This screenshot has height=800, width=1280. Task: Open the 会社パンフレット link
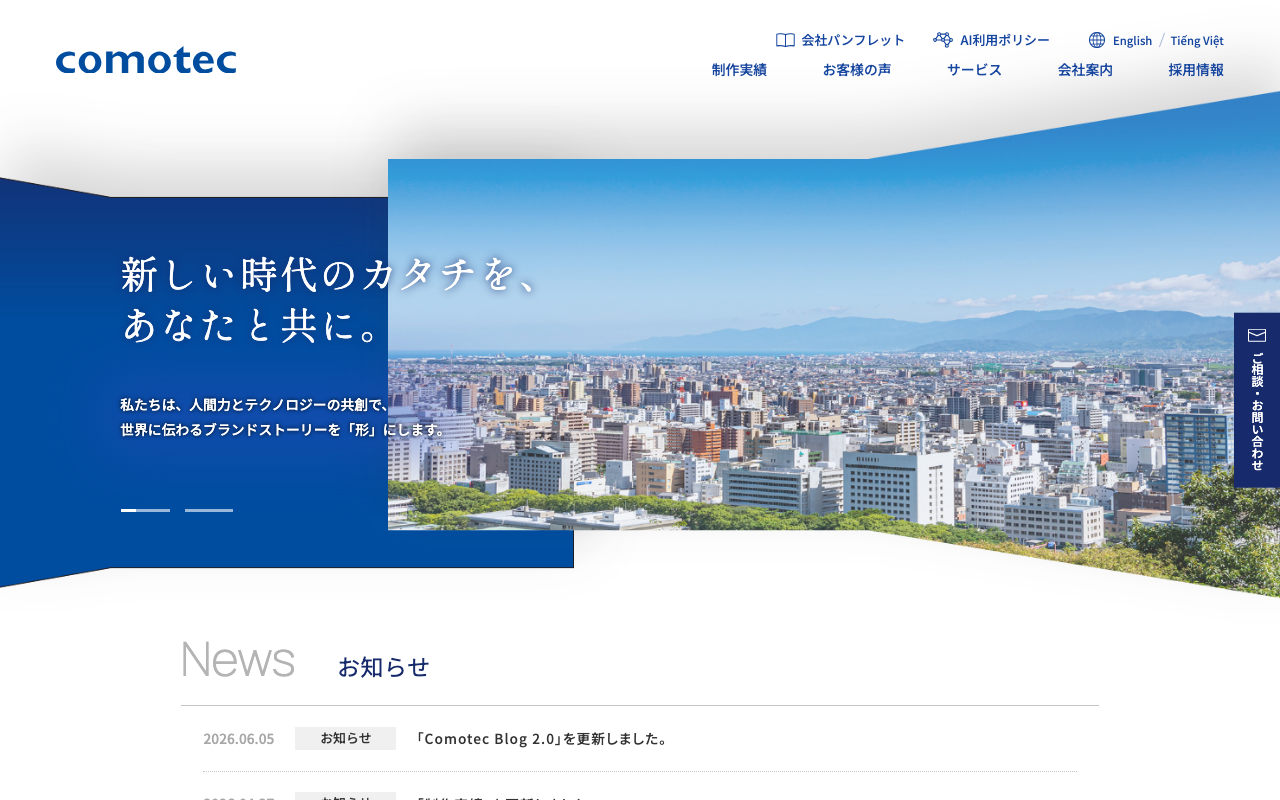pyautogui.click(x=852, y=40)
